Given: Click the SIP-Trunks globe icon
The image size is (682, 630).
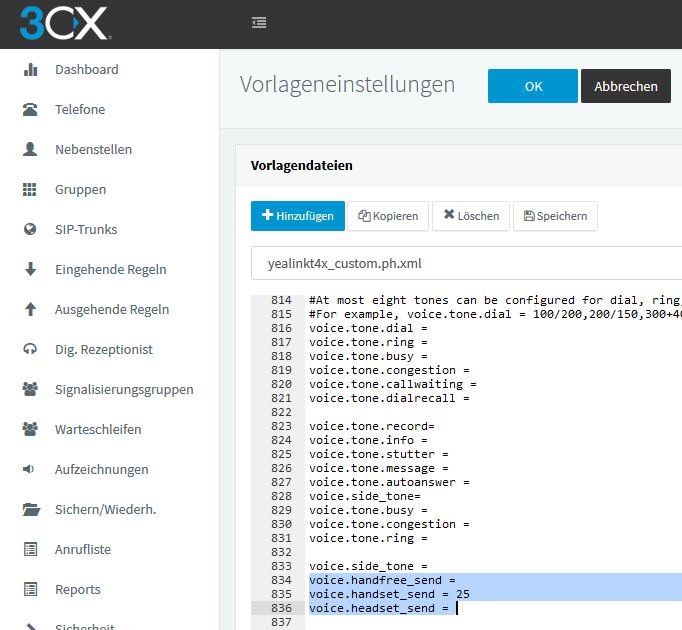Looking at the screenshot, I should [31, 230].
